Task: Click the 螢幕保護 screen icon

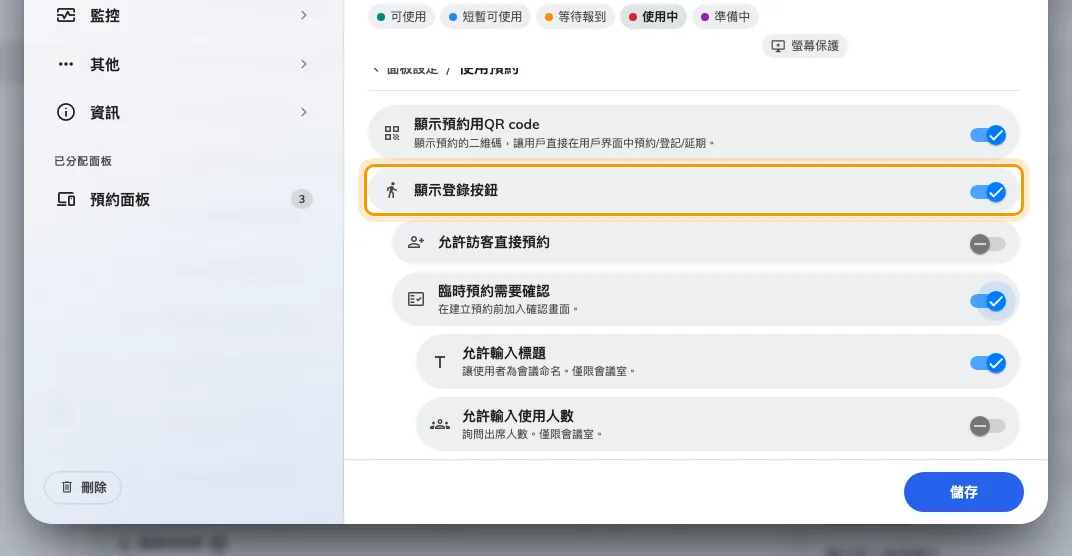Action: point(778,46)
